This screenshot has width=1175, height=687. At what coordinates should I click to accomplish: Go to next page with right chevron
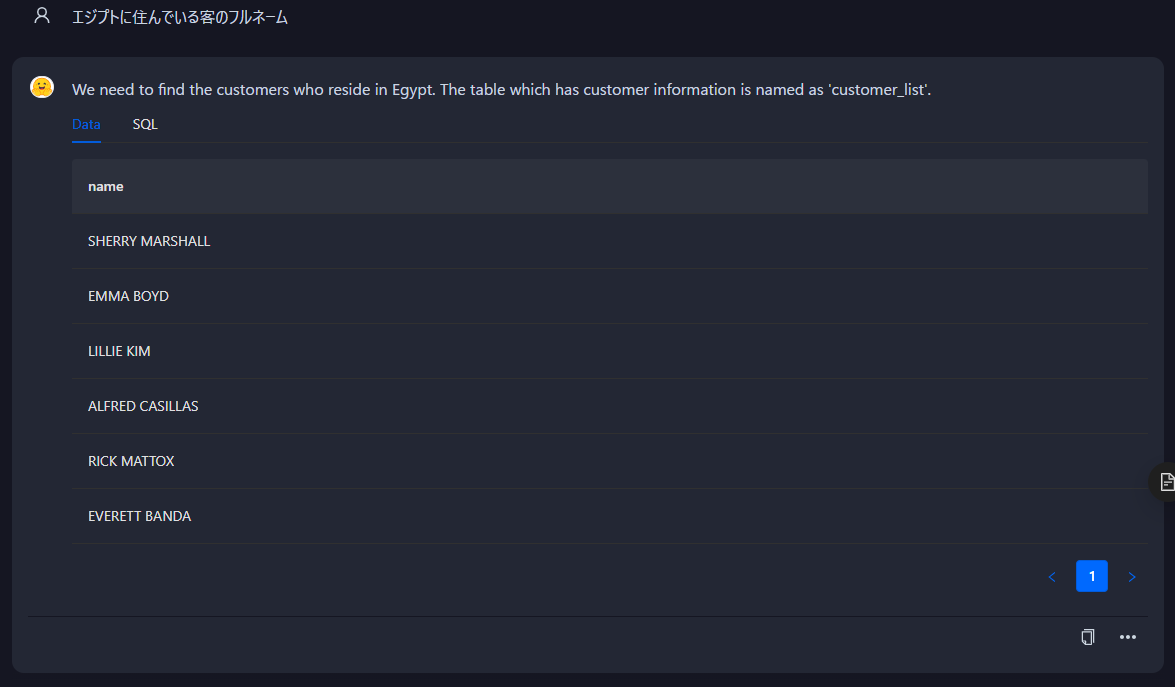pyautogui.click(x=1132, y=577)
